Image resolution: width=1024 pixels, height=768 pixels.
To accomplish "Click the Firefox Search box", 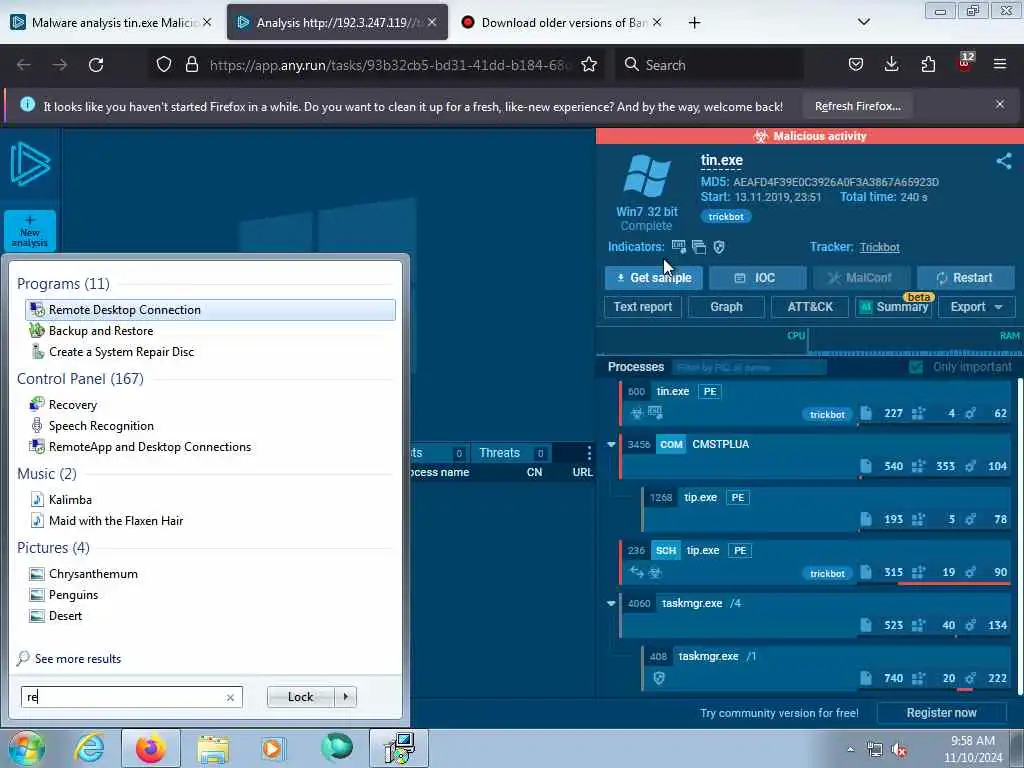I will tap(709, 65).
